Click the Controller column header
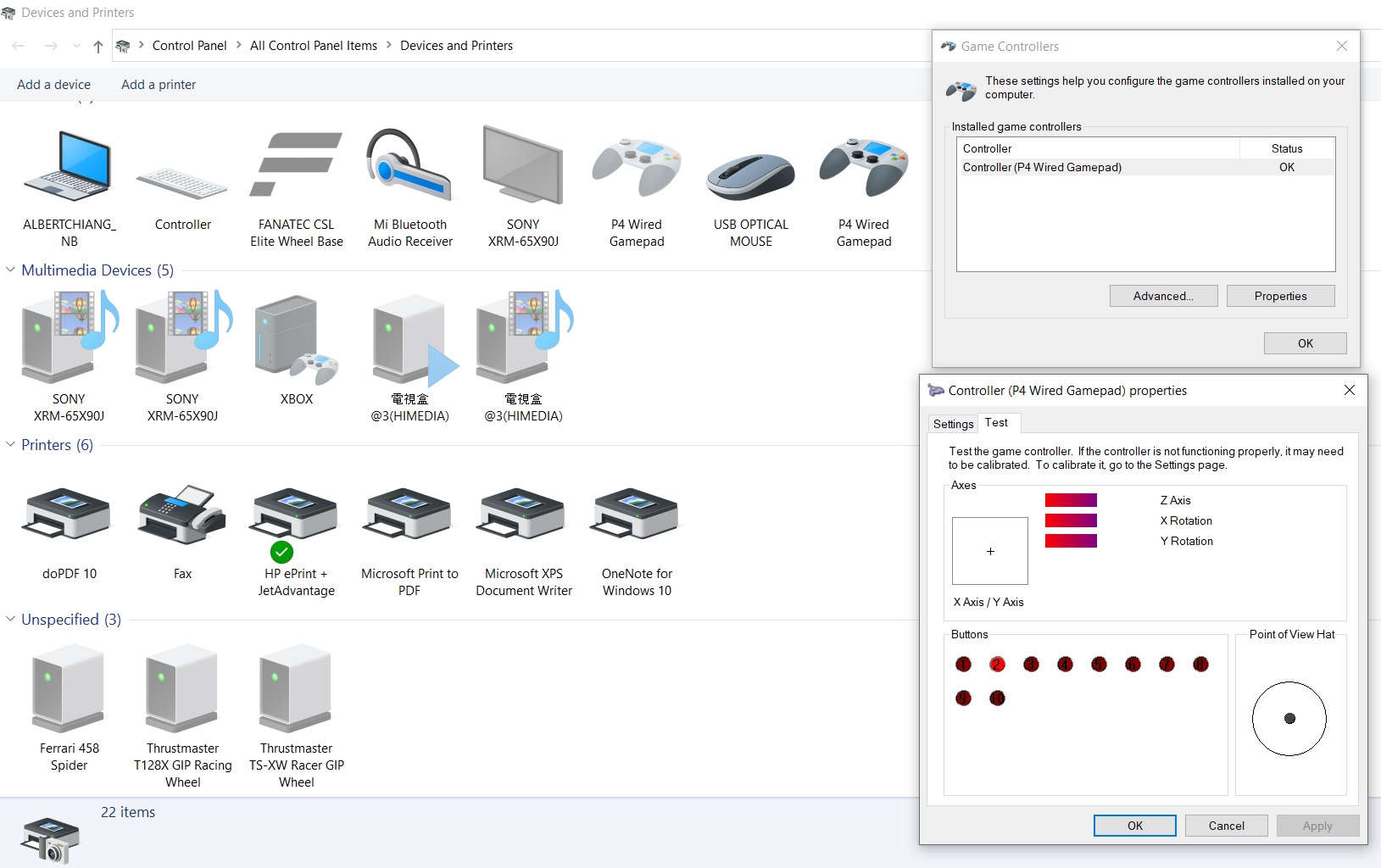 click(1099, 148)
